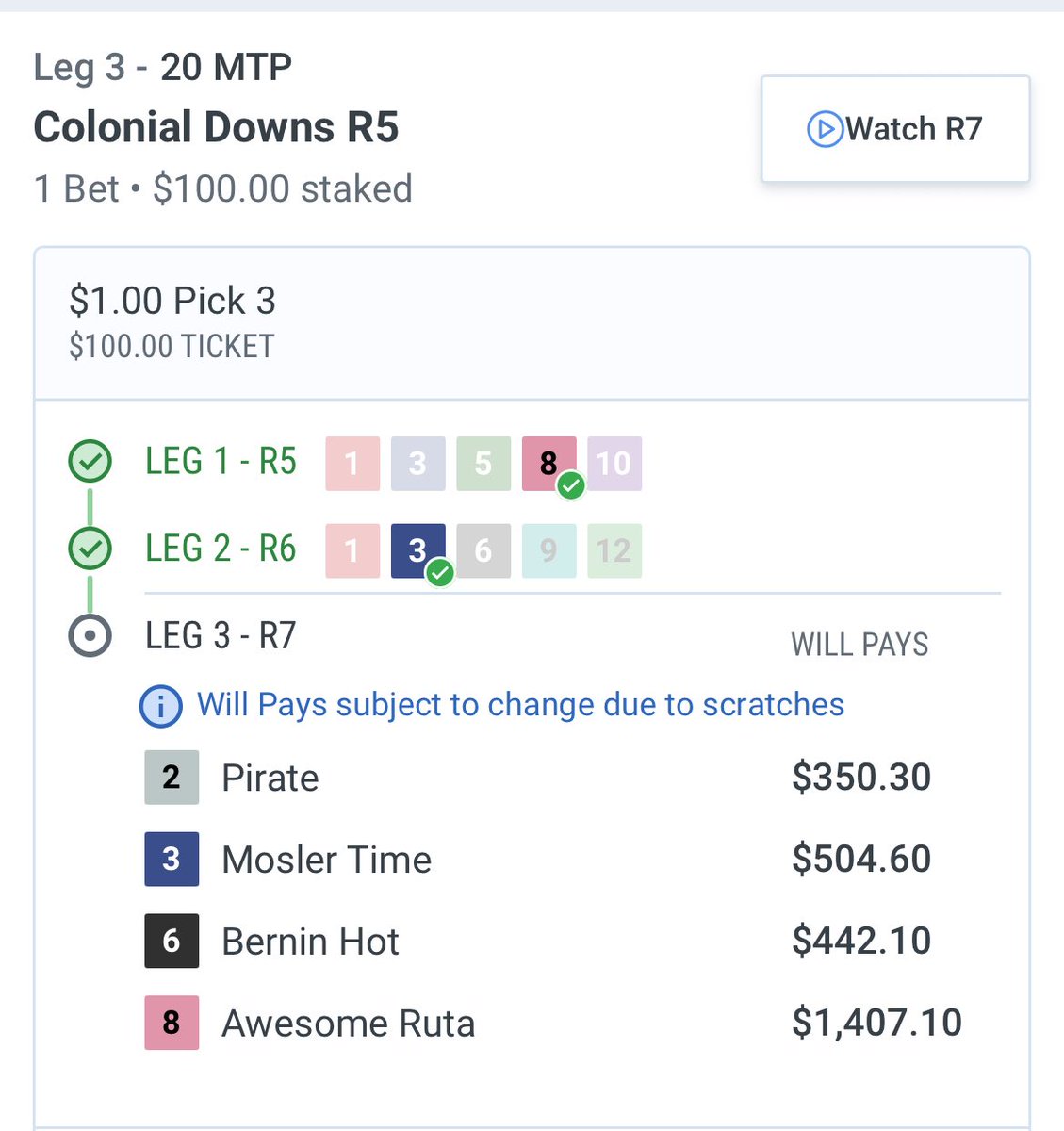This screenshot has width=1064, height=1131.
Task: Click the Colonial Downs R5 title
Action: pos(216,127)
